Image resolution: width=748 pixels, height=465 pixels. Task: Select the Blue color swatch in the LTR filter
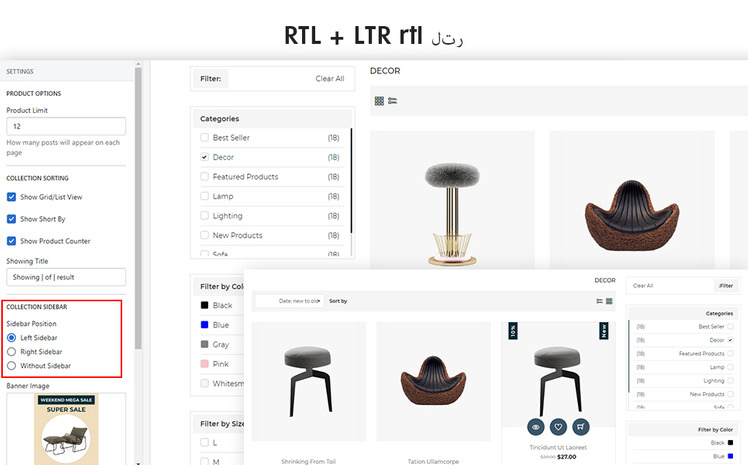point(204,325)
